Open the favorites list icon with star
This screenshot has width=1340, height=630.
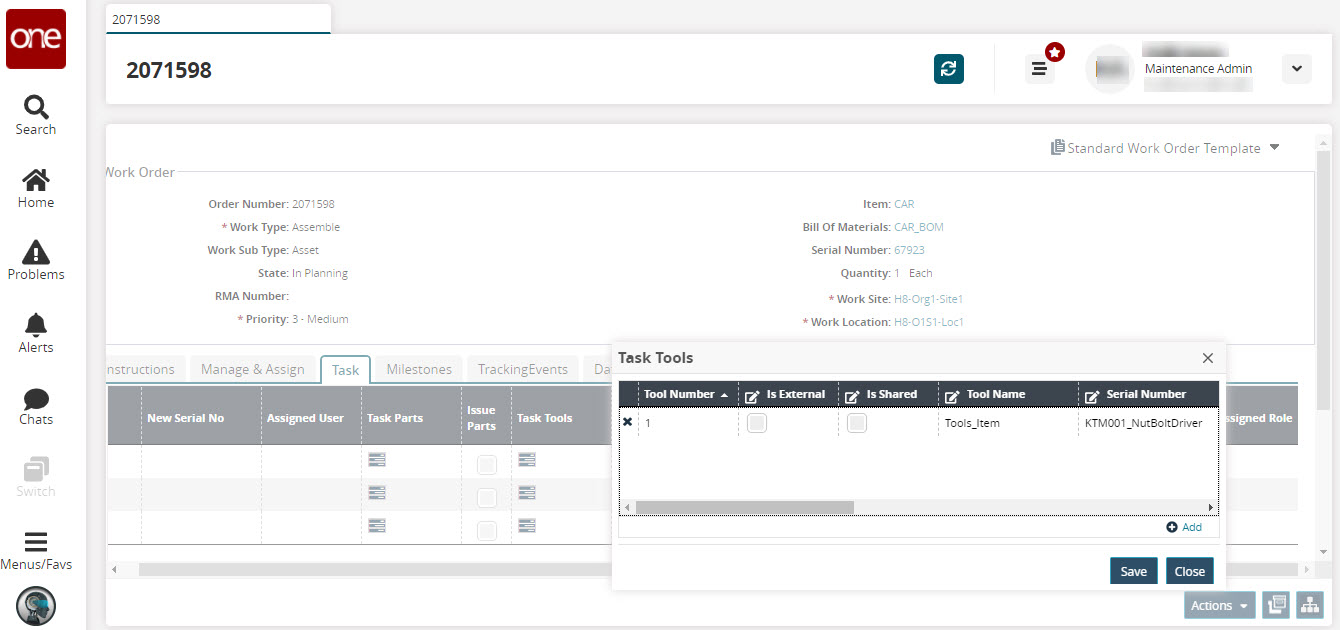coord(1040,68)
